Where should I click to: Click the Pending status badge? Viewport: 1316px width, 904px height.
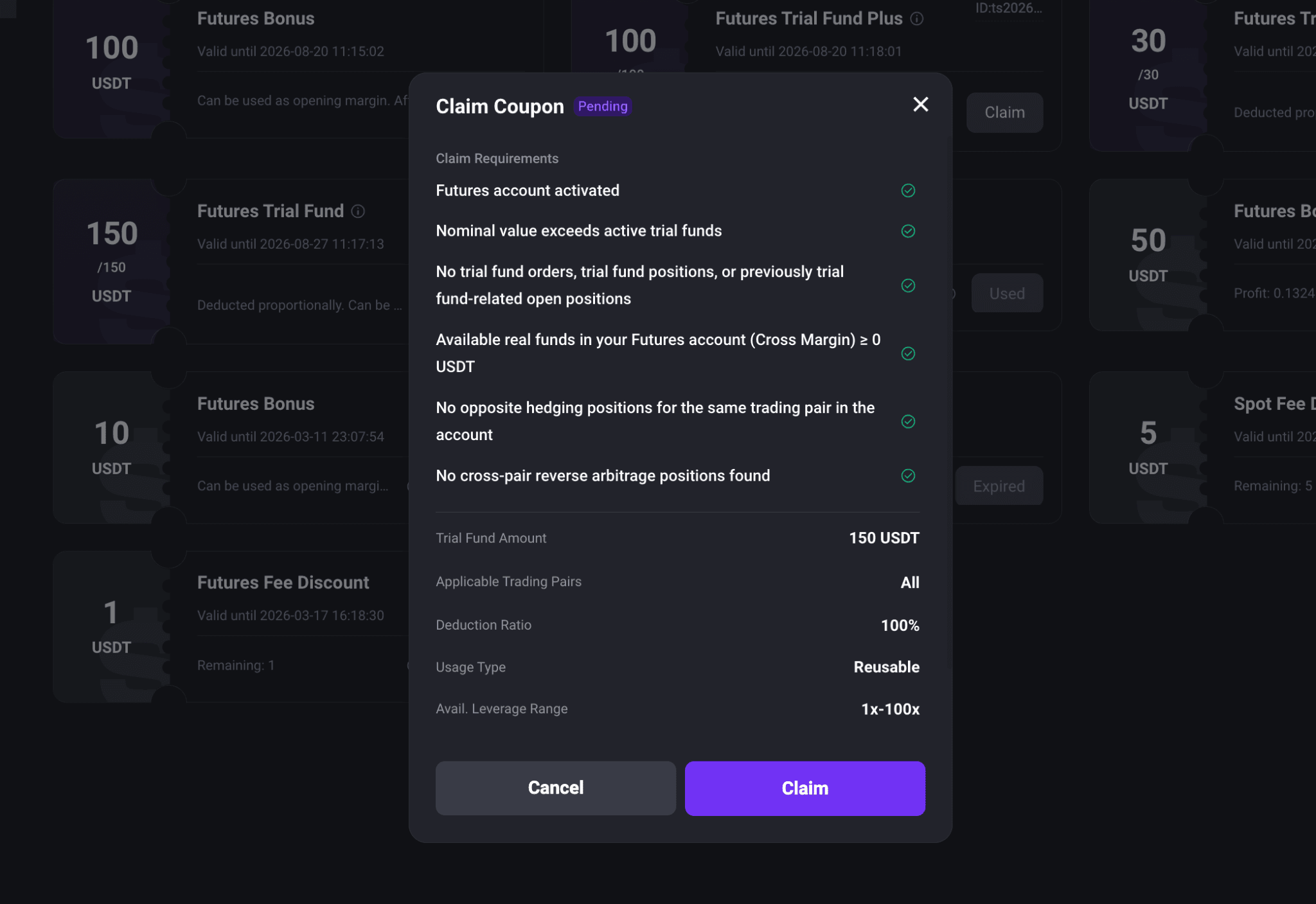pyautogui.click(x=603, y=107)
